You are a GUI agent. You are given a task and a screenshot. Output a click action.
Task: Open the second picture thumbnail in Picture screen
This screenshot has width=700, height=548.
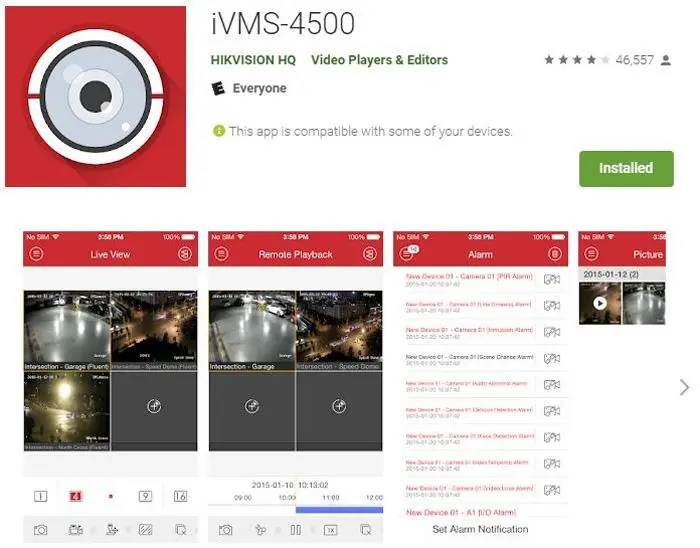click(644, 303)
